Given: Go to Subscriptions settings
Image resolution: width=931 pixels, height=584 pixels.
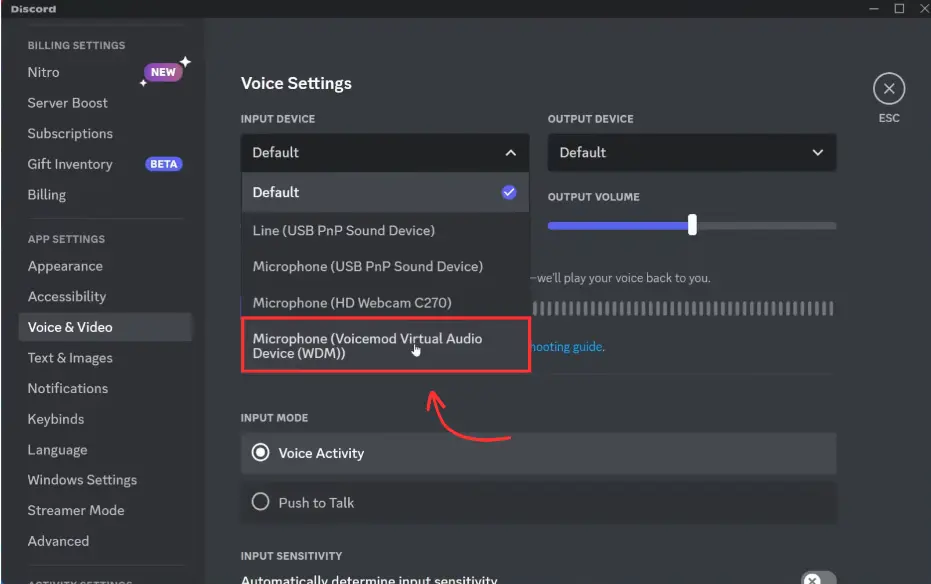Looking at the screenshot, I should pyautogui.click(x=70, y=134).
